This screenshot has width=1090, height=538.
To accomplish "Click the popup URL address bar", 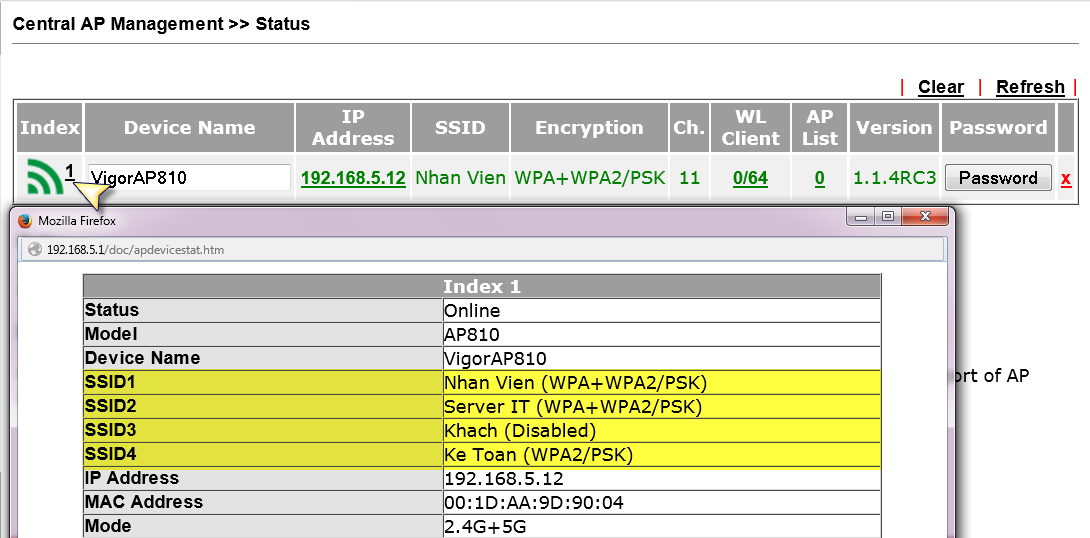I will (484, 249).
